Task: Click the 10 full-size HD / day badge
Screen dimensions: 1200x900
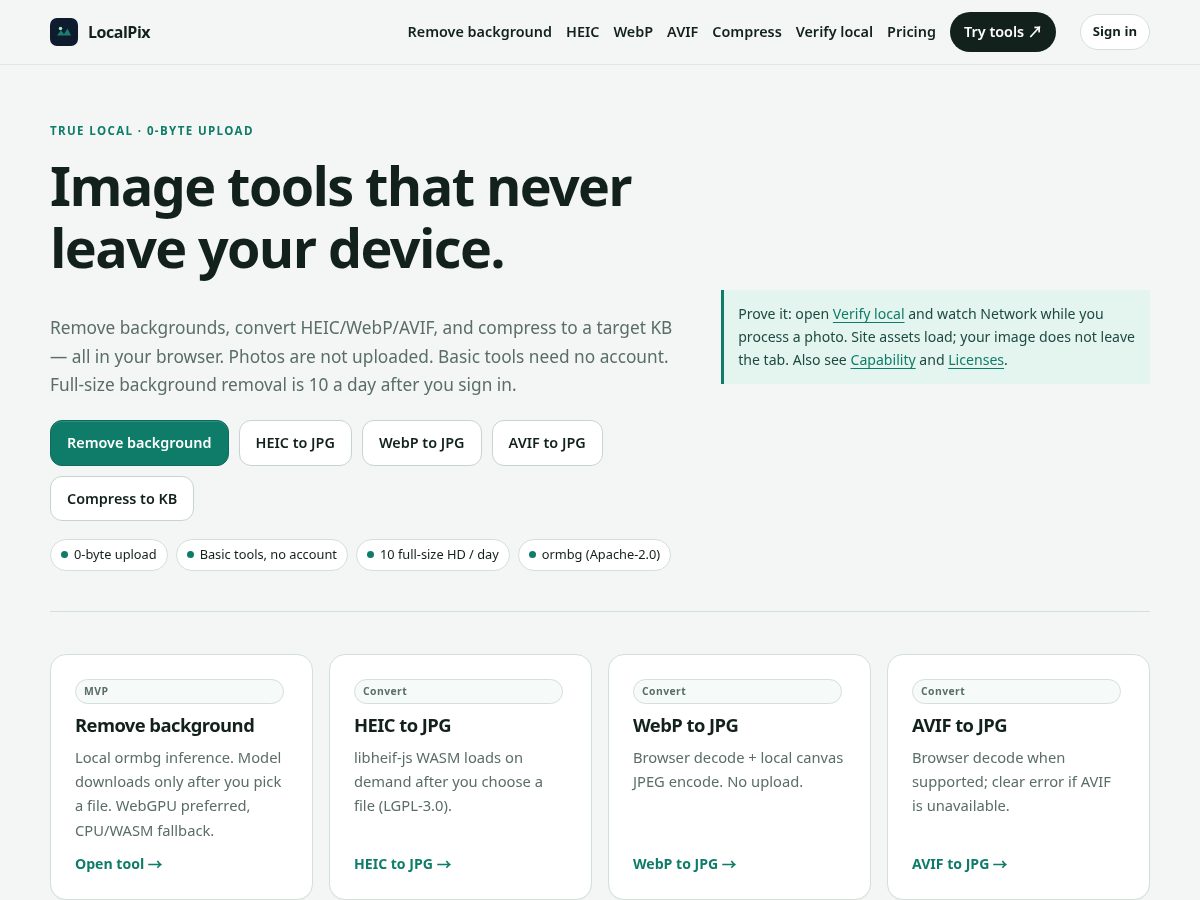Action: pyautogui.click(x=433, y=555)
